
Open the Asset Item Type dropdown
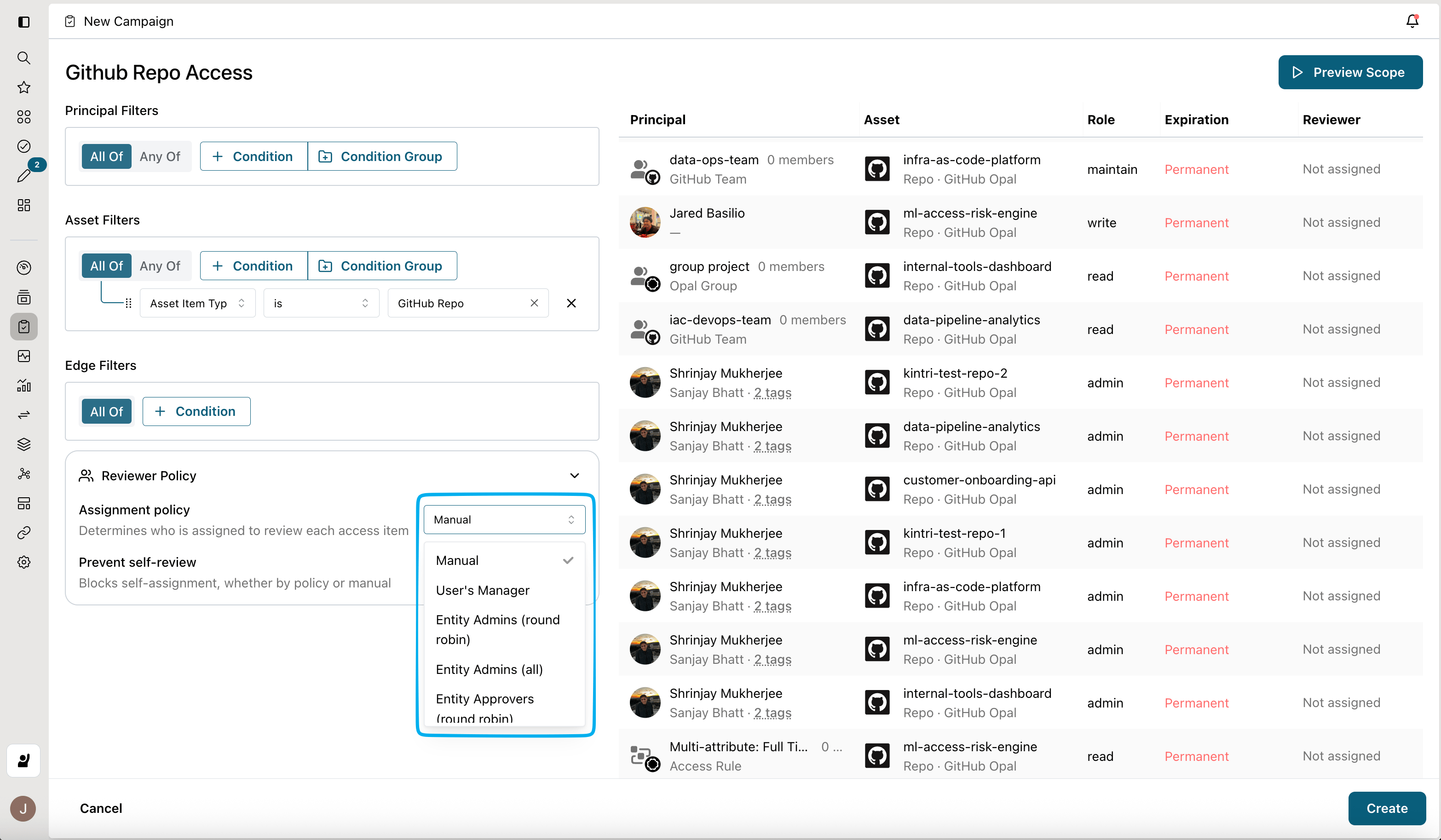tap(197, 304)
